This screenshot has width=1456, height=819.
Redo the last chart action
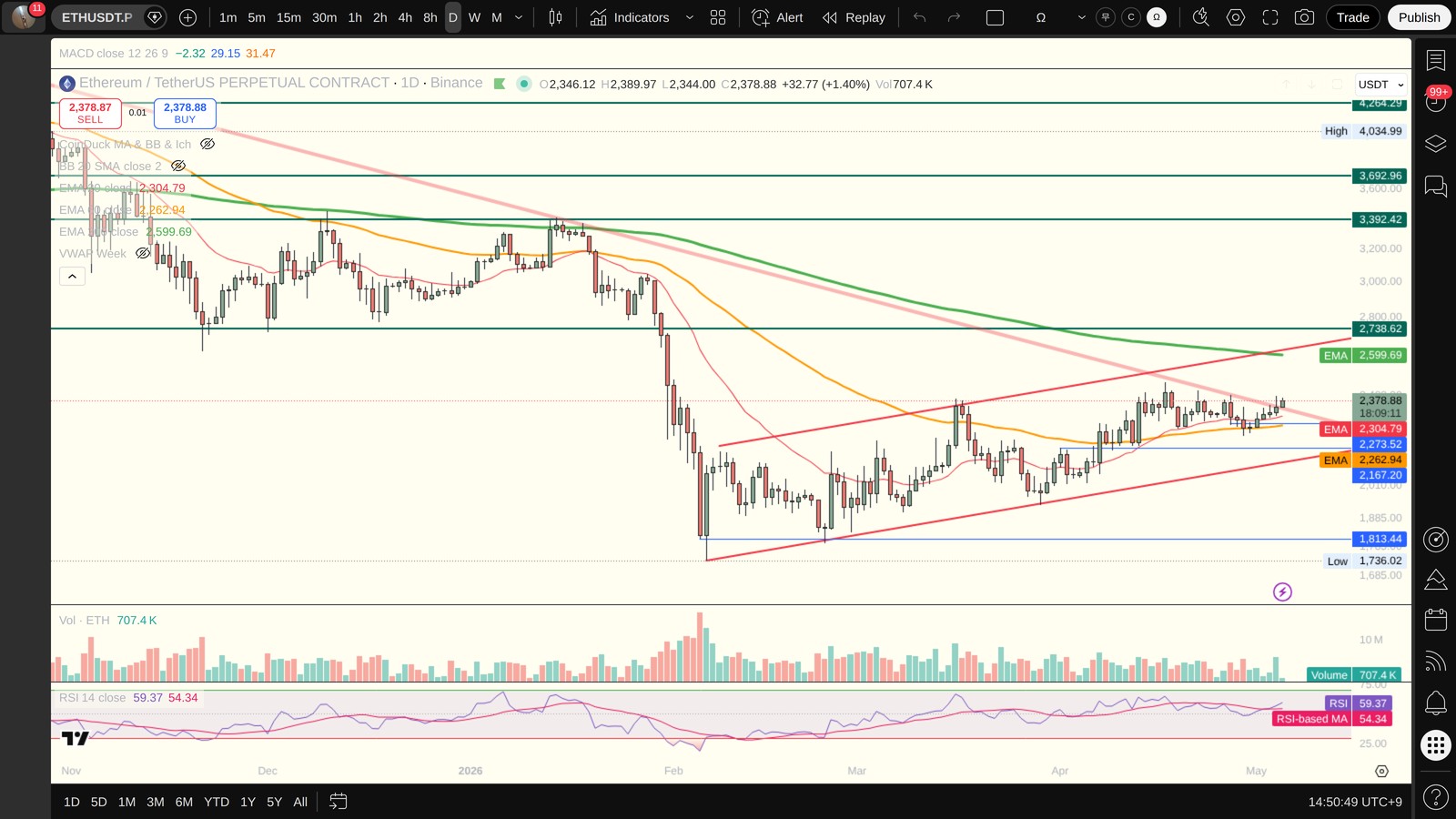pos(954,17)
